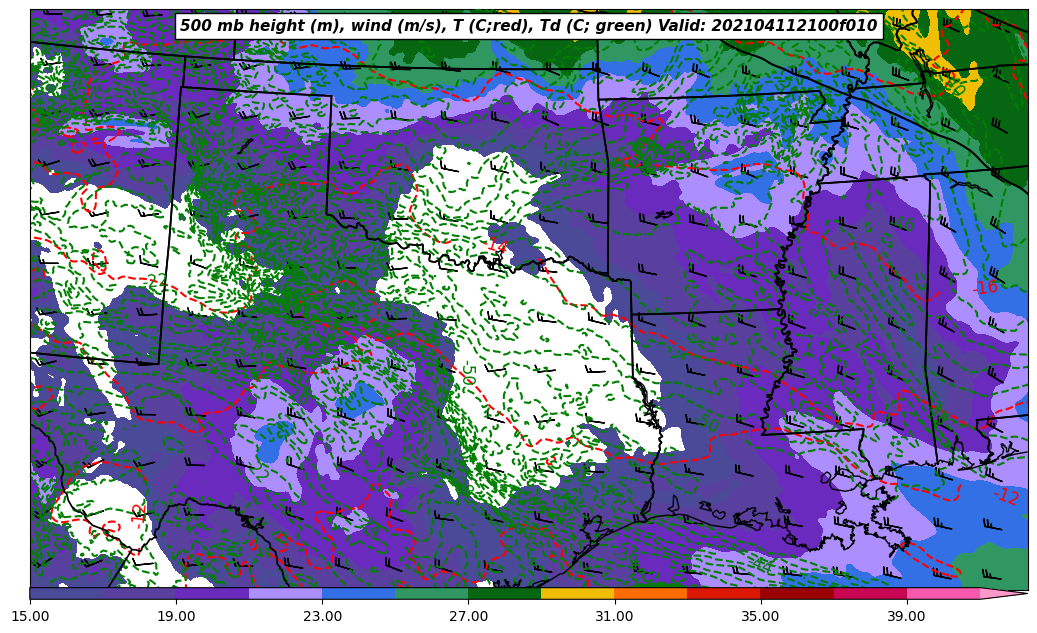
Task: Select the medium green colorbar segment
Action: click(x=431, y=593)
